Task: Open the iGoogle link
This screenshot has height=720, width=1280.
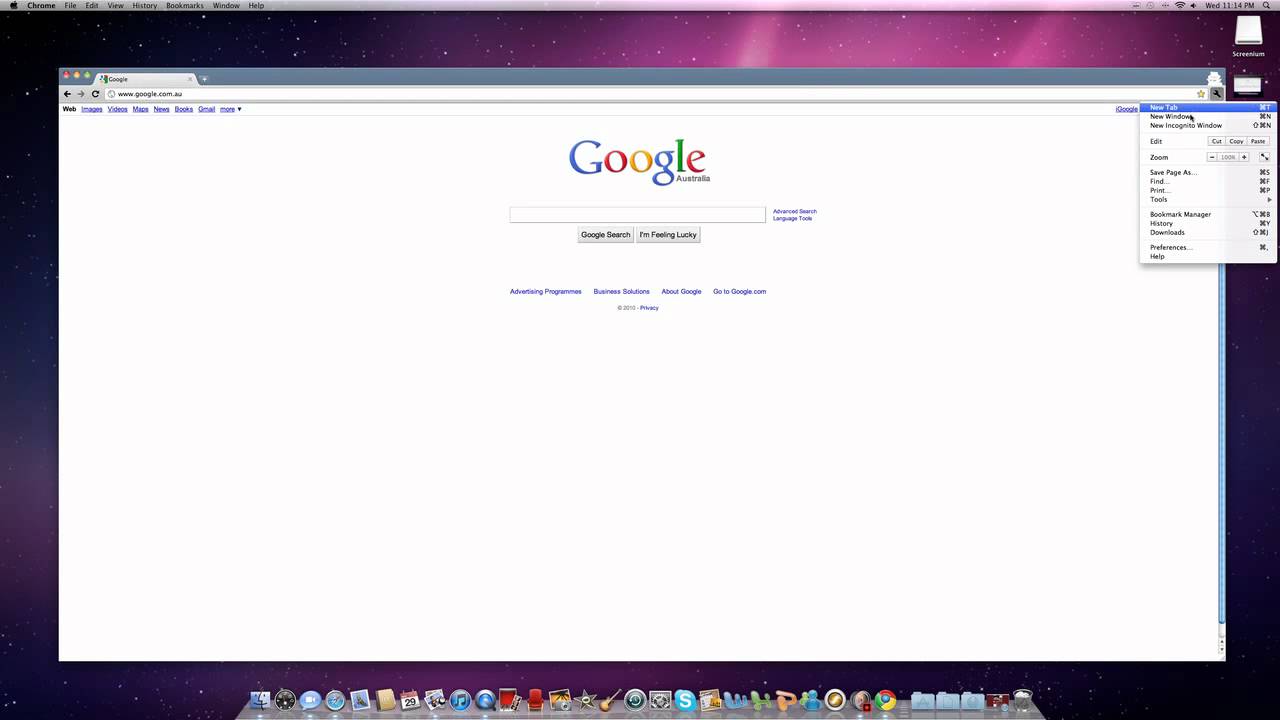Action: tap(1127, 109)
